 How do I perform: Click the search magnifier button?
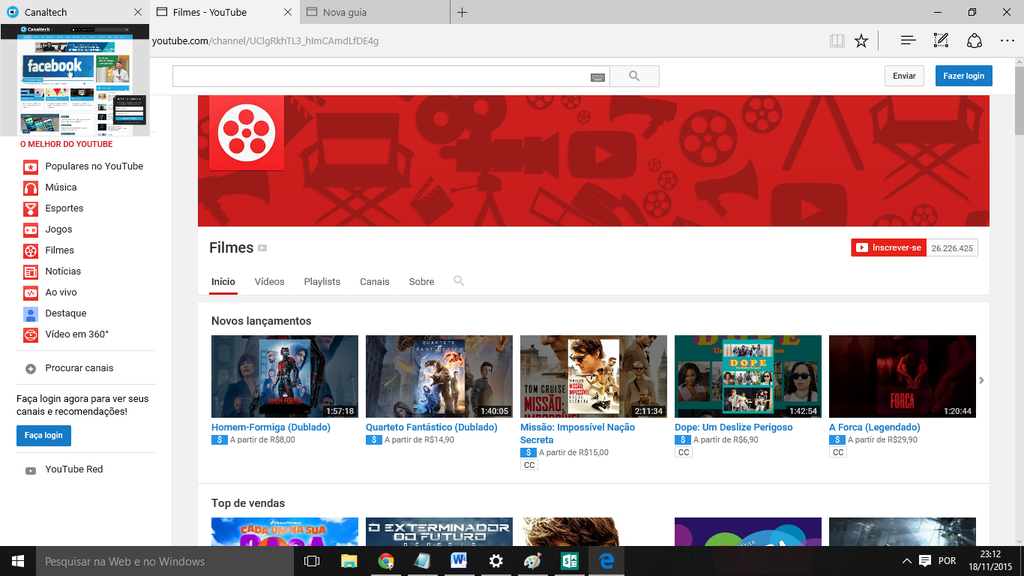pos(634,76)
